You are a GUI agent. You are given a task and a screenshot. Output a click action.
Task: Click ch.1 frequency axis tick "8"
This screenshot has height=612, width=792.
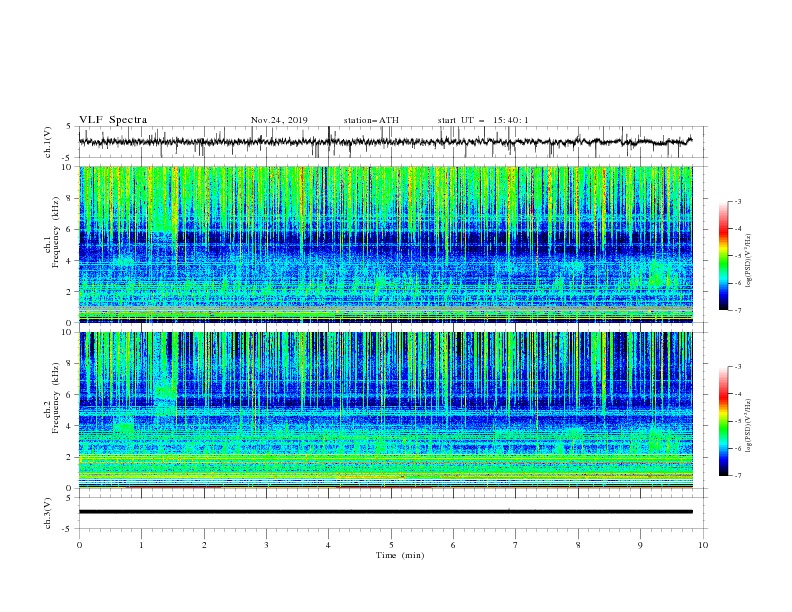pyautogui.click(x=70, y=198)
